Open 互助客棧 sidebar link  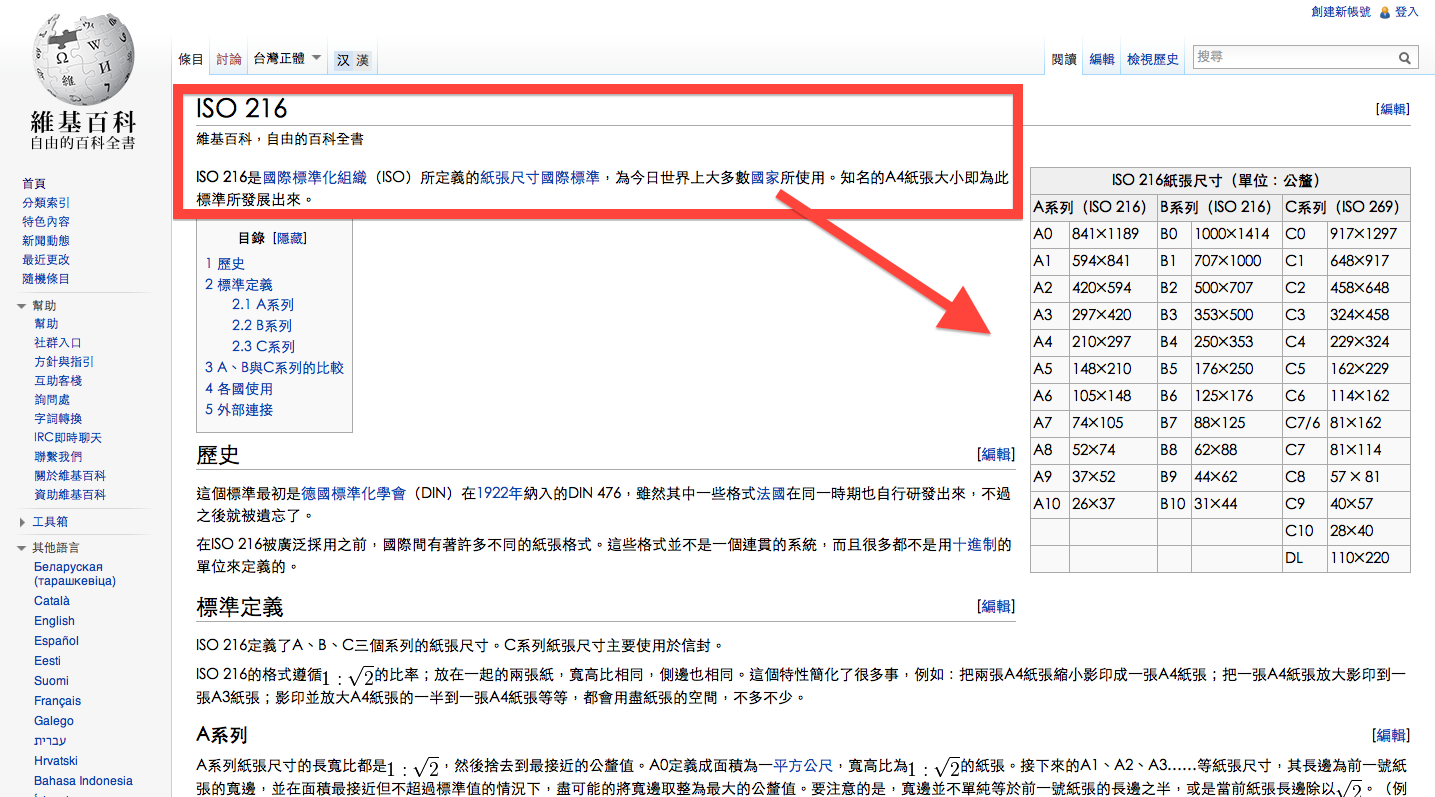58,381
